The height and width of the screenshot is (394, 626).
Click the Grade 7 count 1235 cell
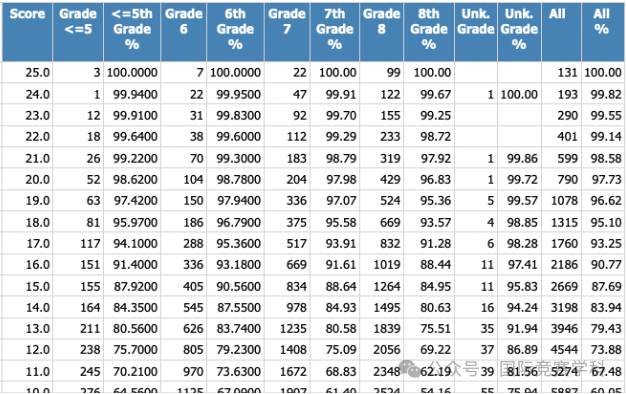click(287, 329)
